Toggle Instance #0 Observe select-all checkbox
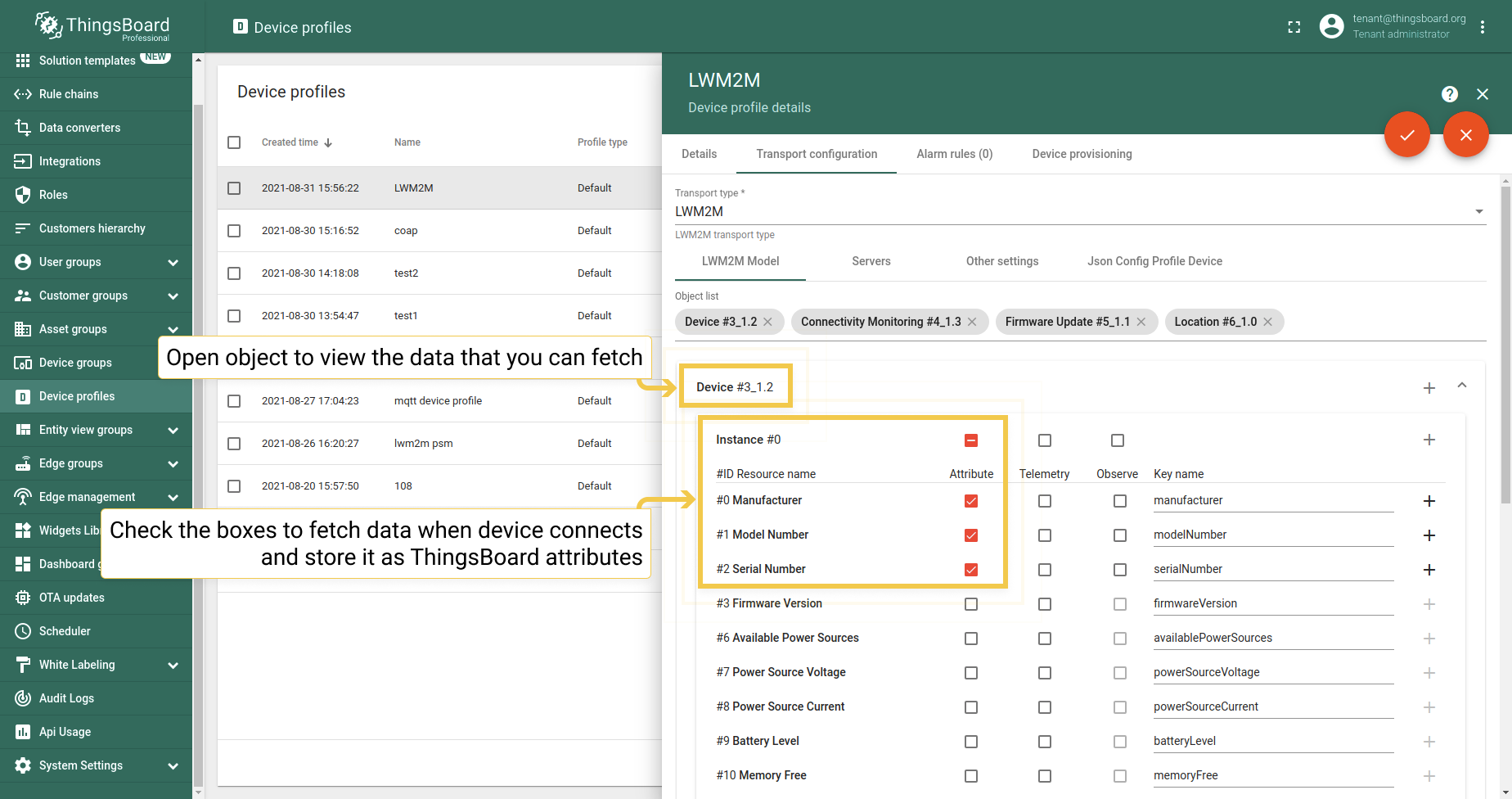This screenshot has width=1512, height=799. coord(1118,440)
